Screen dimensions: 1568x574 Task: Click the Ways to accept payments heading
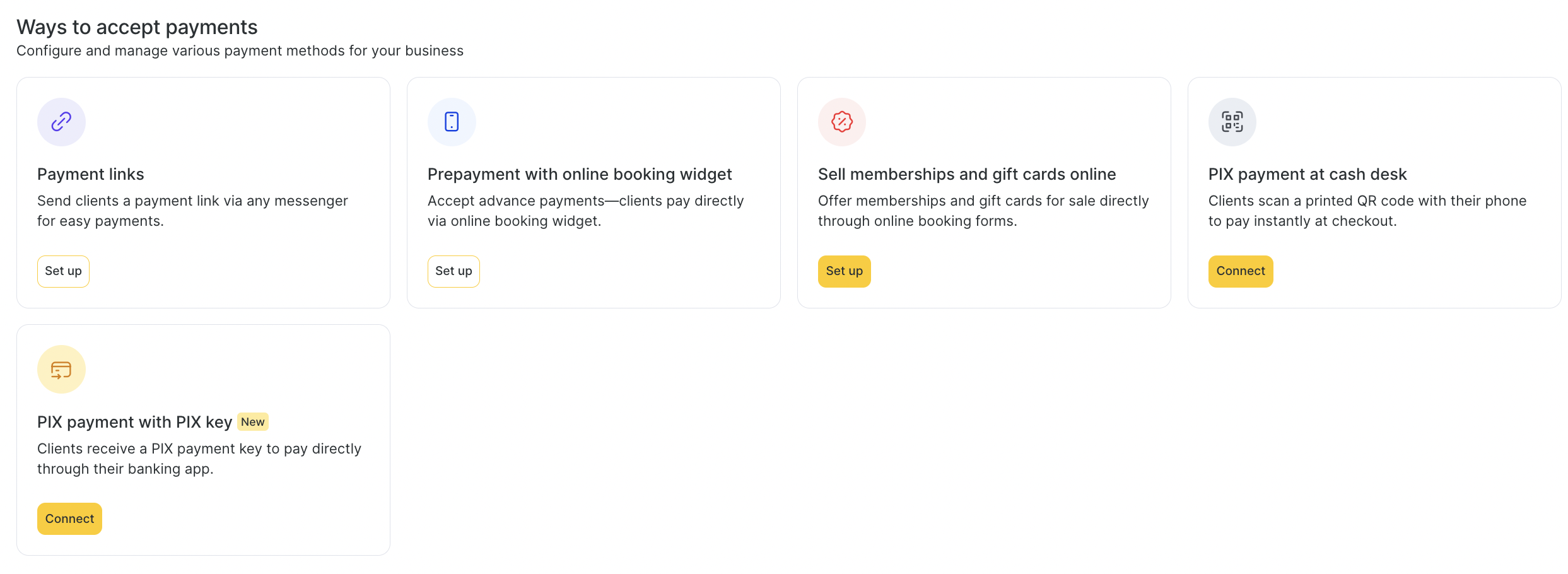coord(137,27)
